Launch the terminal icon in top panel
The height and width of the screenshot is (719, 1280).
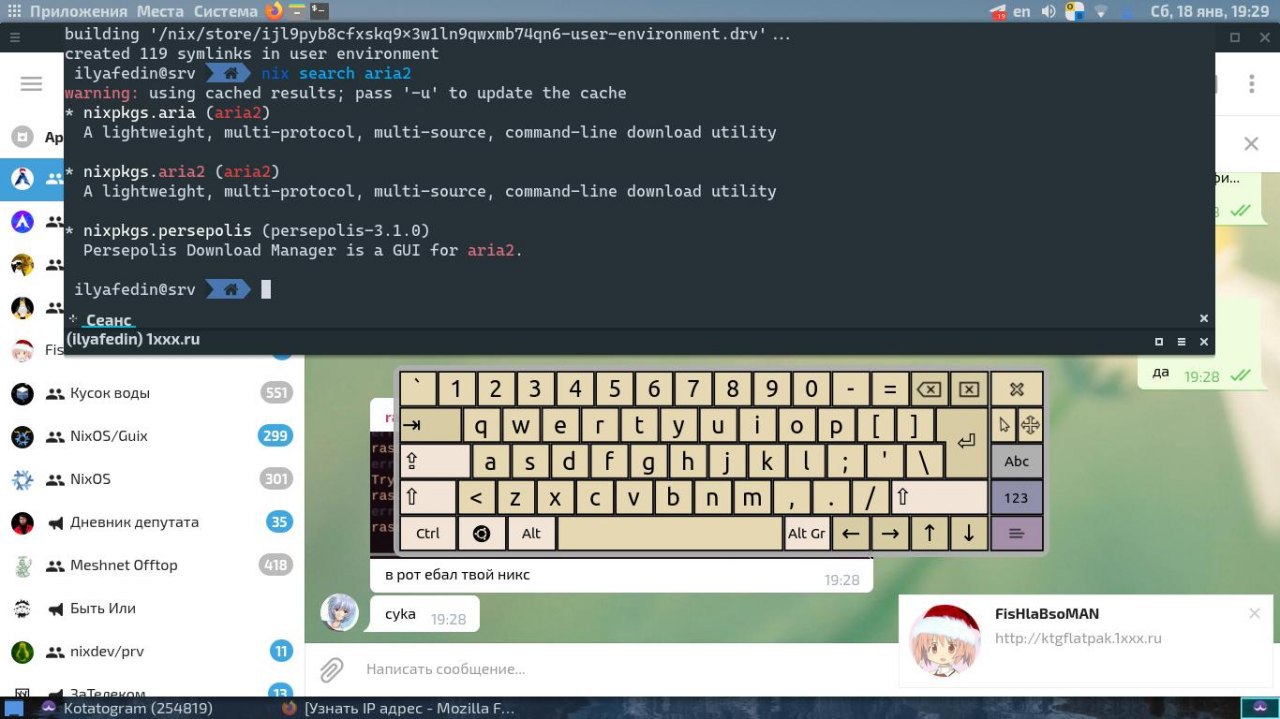click(319, 11)
